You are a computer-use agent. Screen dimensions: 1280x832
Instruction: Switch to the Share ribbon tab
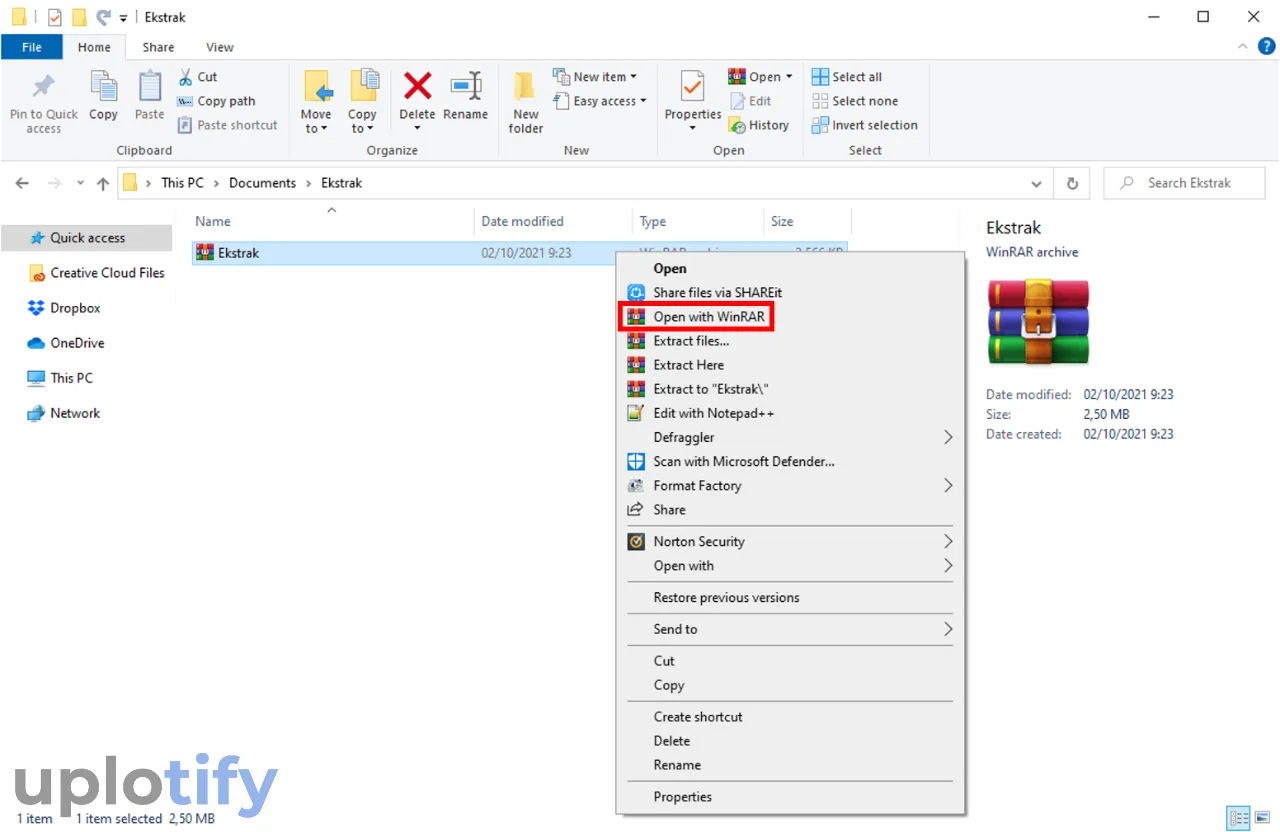pos(158,47)
